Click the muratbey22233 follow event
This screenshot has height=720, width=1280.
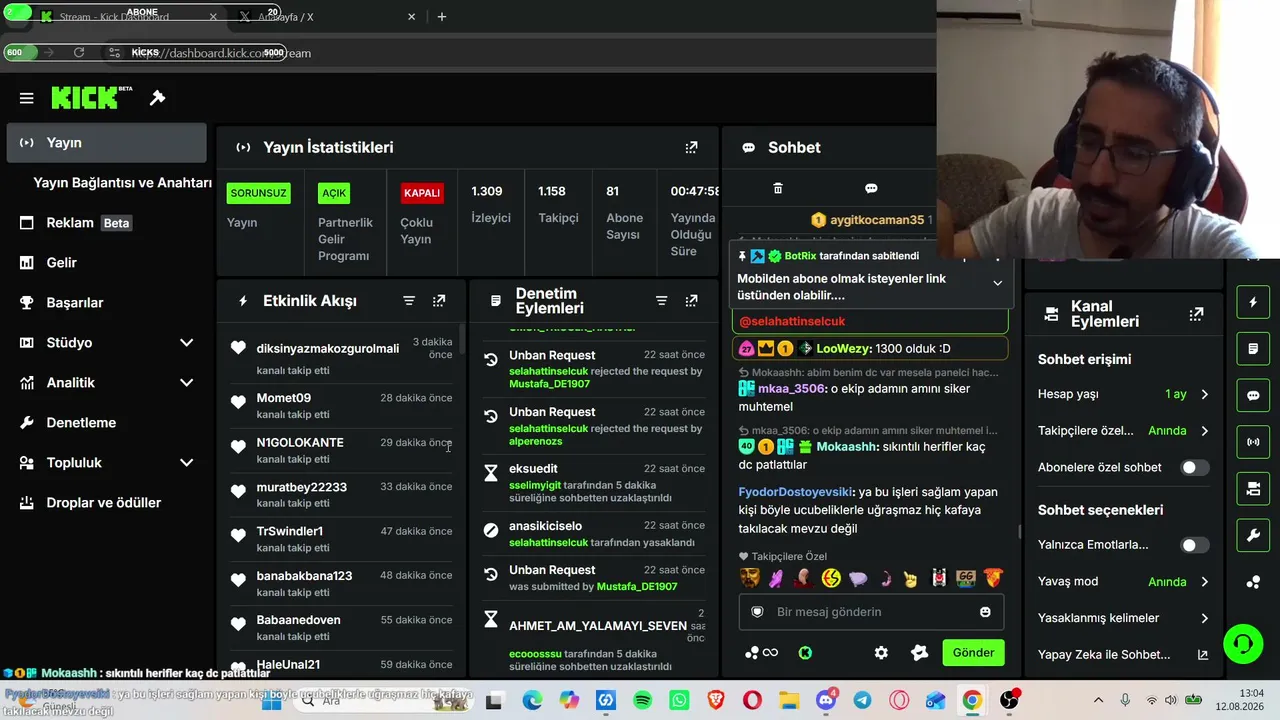[x=342, y=495]
